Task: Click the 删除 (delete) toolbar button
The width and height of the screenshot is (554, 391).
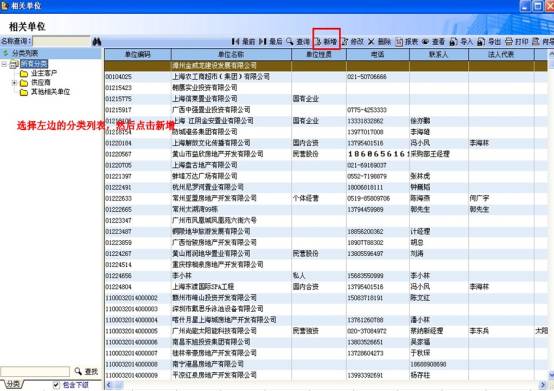Action: point(379,42)
